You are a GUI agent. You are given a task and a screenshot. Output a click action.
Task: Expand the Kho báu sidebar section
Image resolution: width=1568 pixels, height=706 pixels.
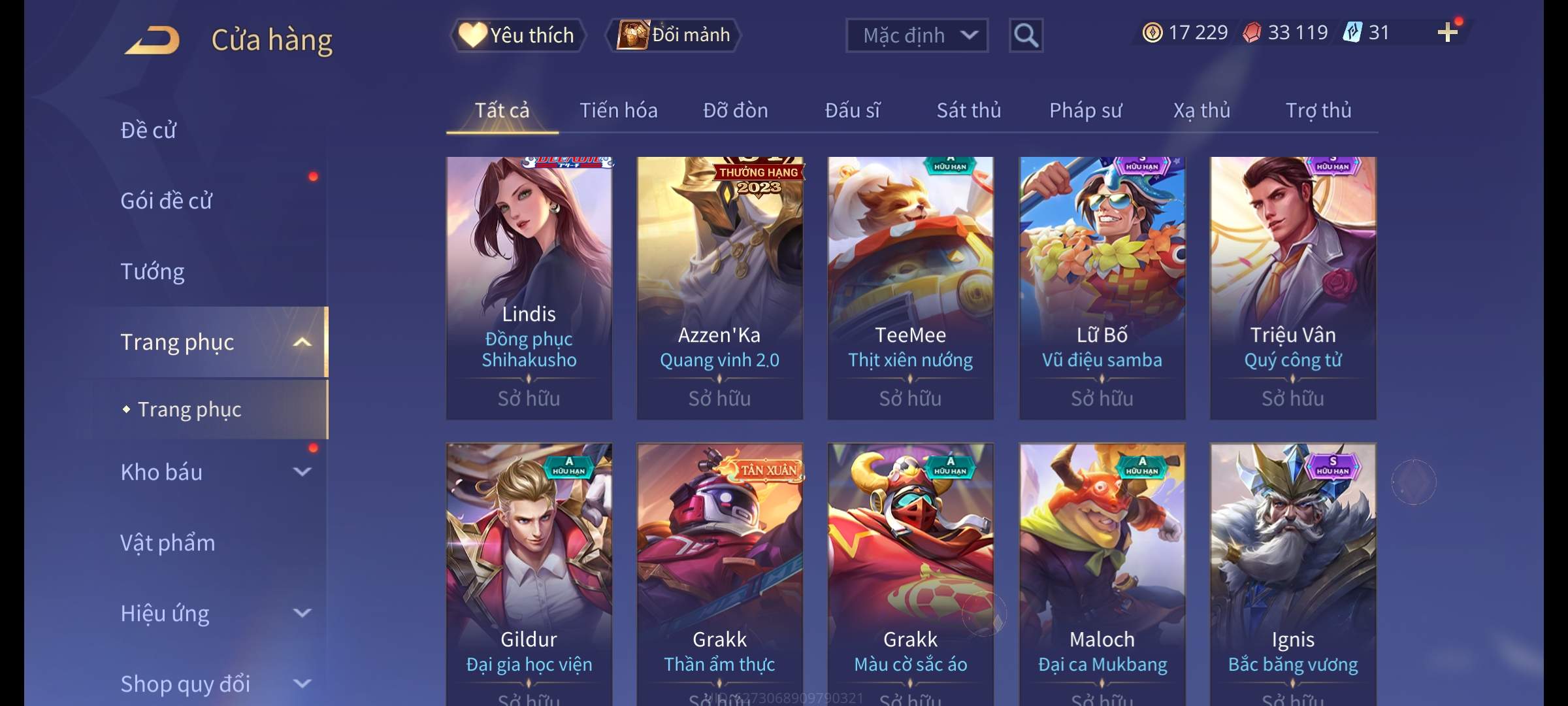coord(302,472)
